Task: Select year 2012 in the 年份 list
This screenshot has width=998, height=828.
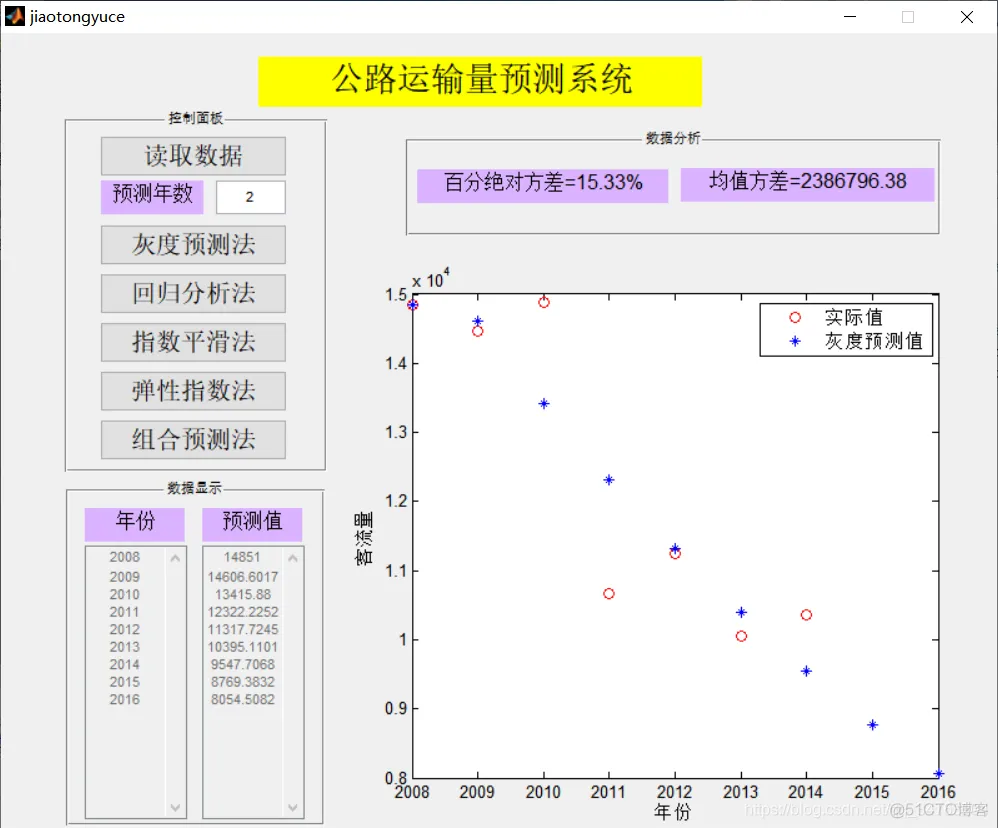Action: click(x=124, y=629)
